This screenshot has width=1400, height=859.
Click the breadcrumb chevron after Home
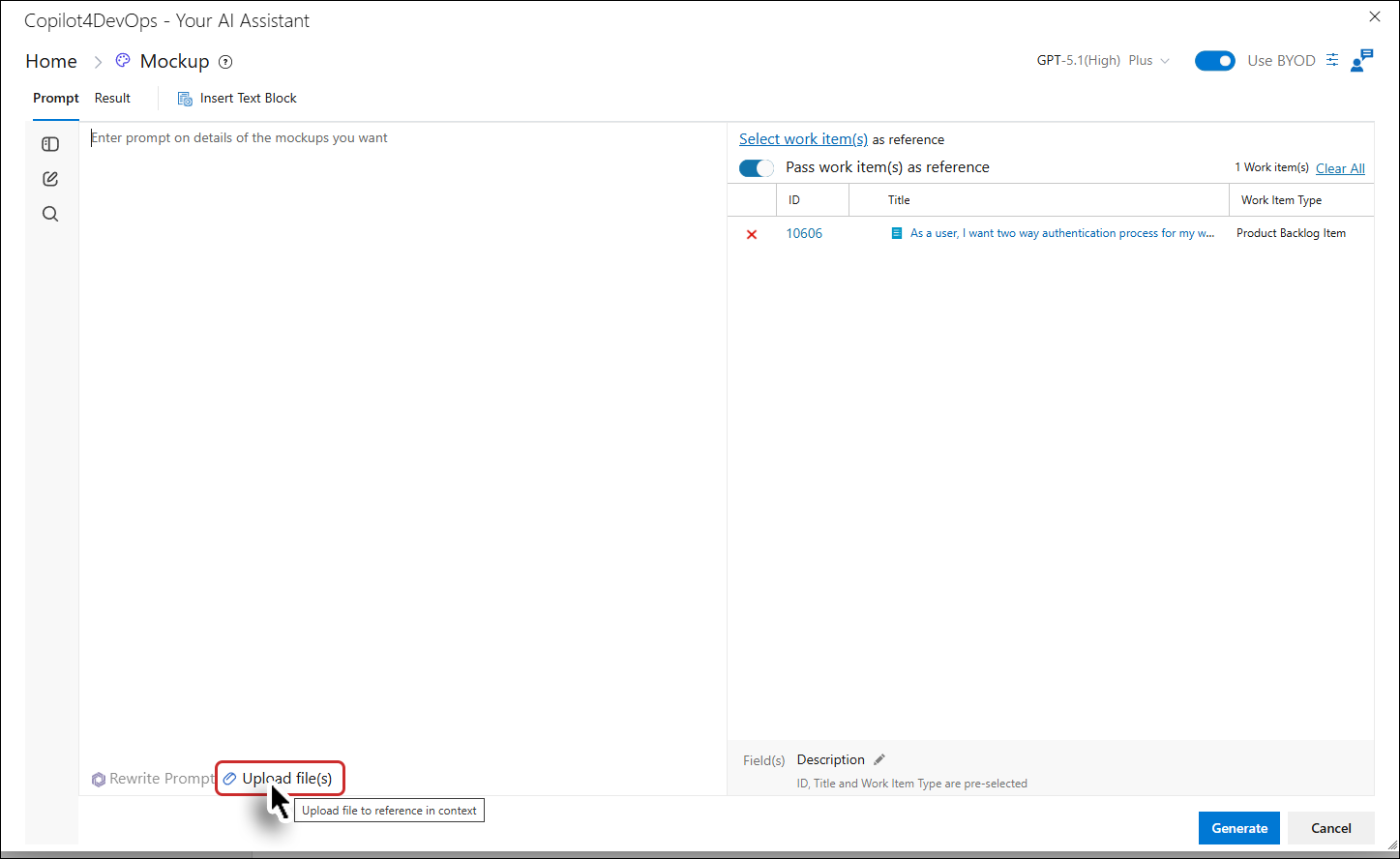click(x=98, y=62)
